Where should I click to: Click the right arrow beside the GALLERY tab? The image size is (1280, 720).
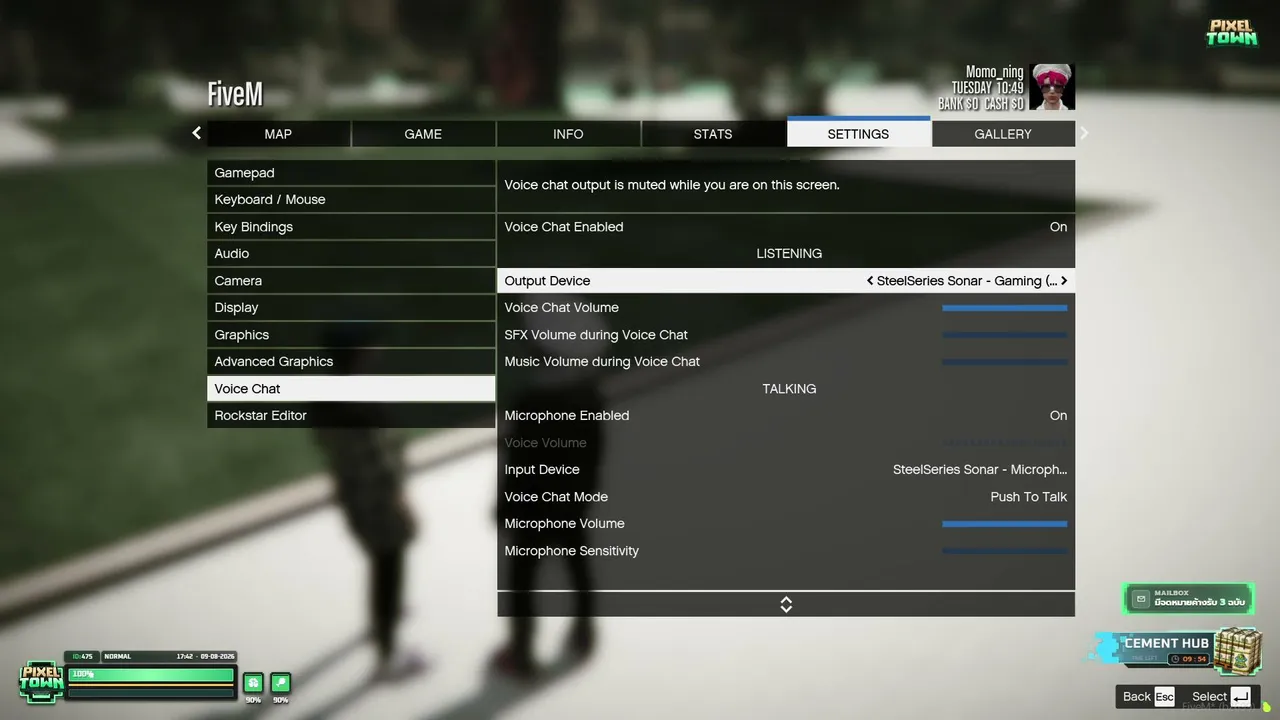coord(1084,133)
